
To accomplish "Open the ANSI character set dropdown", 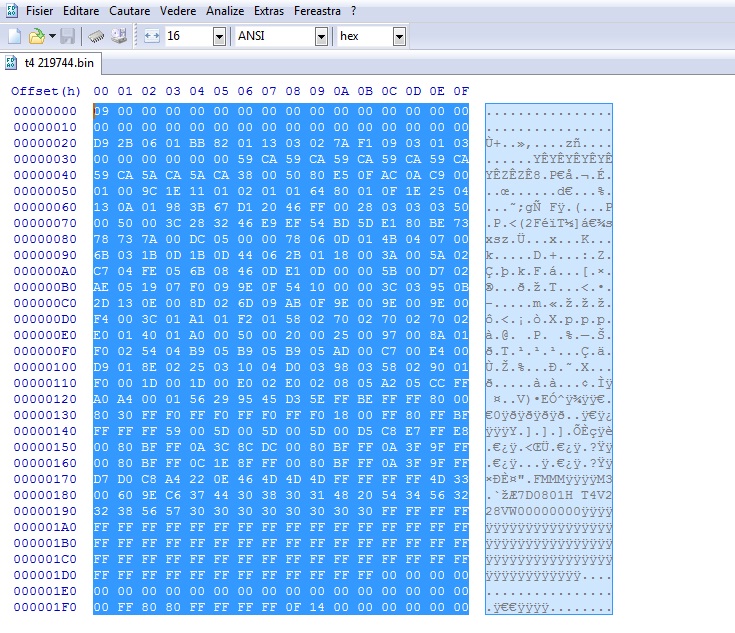I will (321, 36).
